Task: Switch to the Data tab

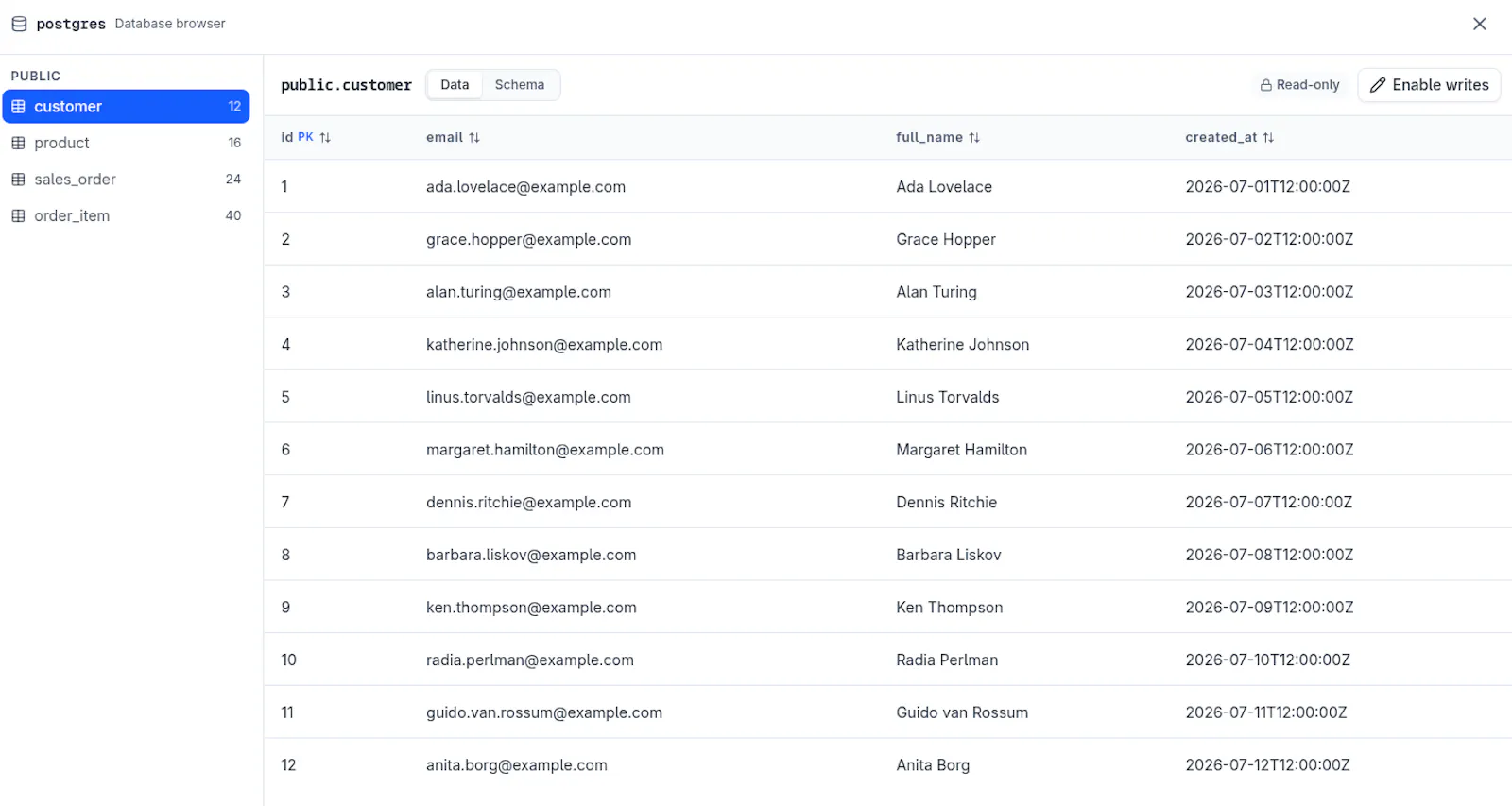Action: [x=455, y=85]
